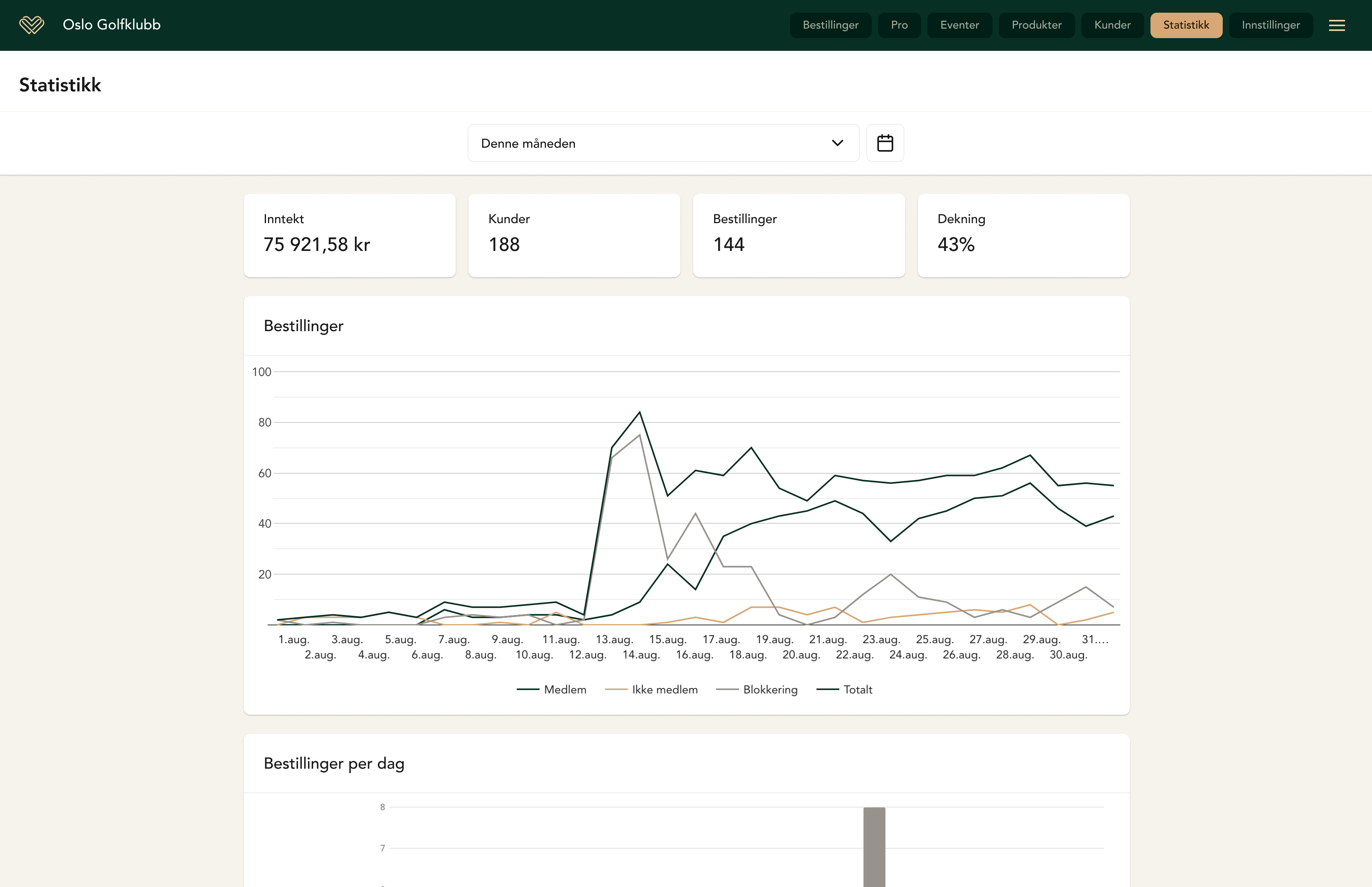
Task: Click the 100 y-axis value
Action: tap(261, 372)
